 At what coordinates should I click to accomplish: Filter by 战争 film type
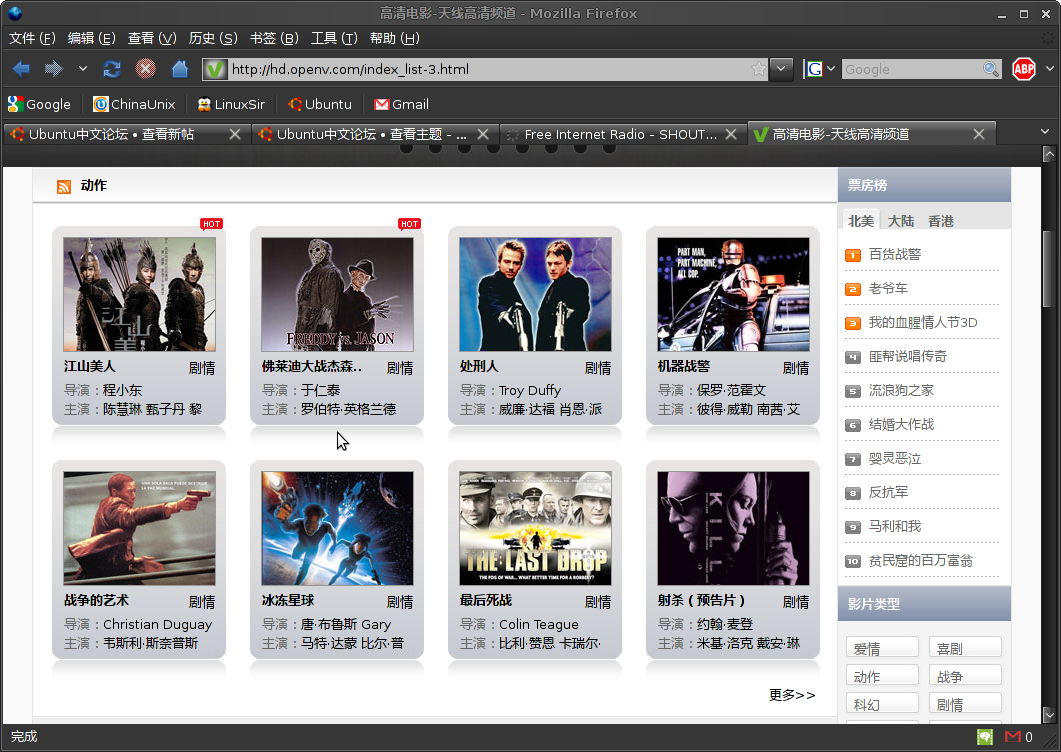(965, 676)
